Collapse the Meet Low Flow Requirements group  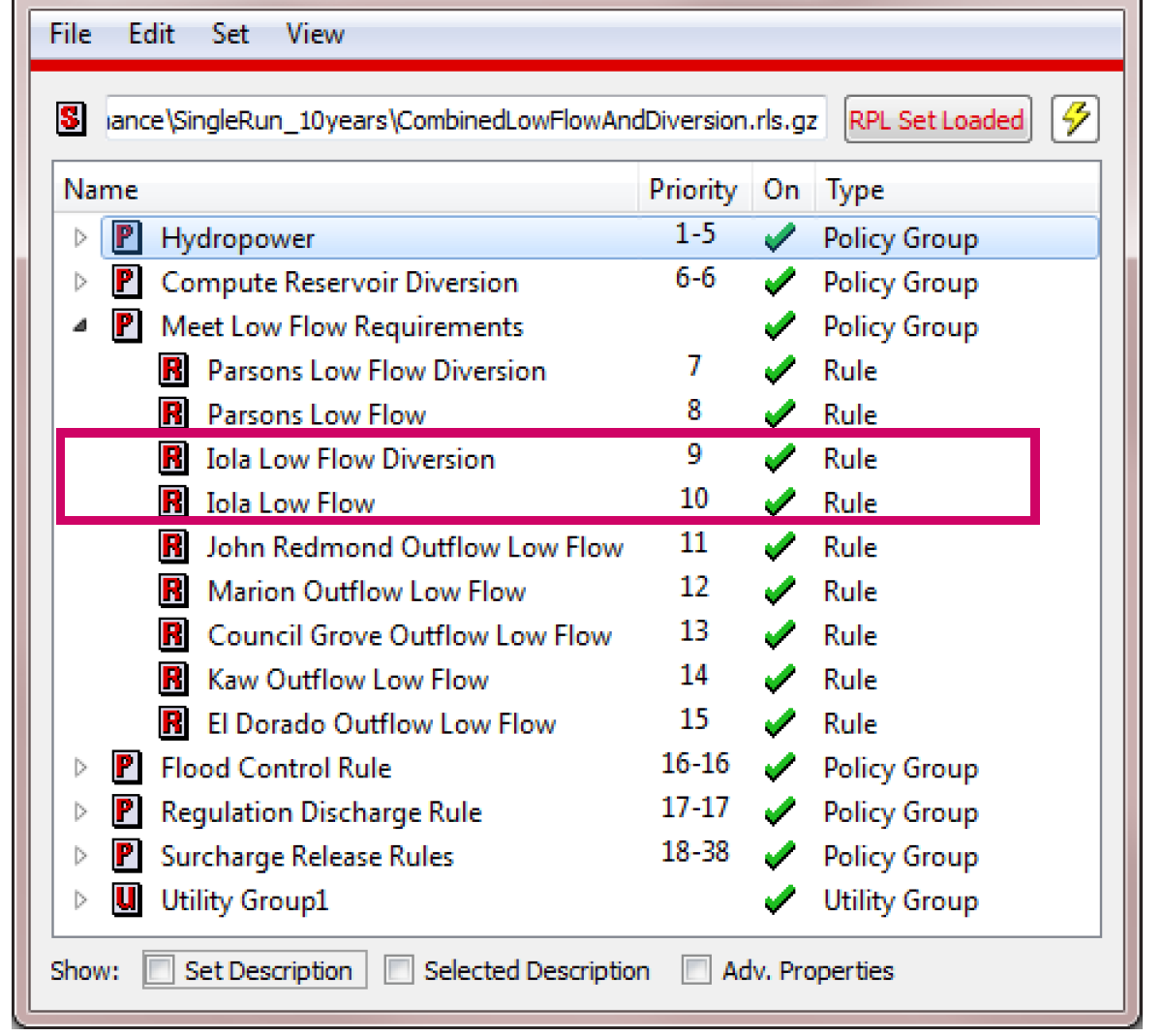tap(80, 326)
